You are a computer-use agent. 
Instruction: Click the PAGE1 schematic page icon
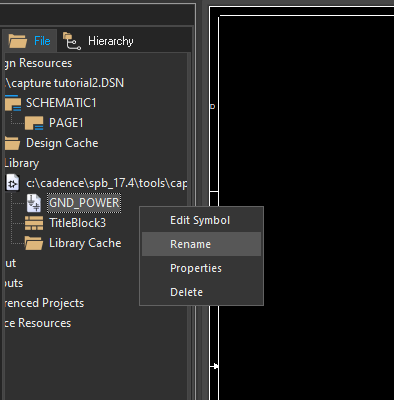click(34, 123)
